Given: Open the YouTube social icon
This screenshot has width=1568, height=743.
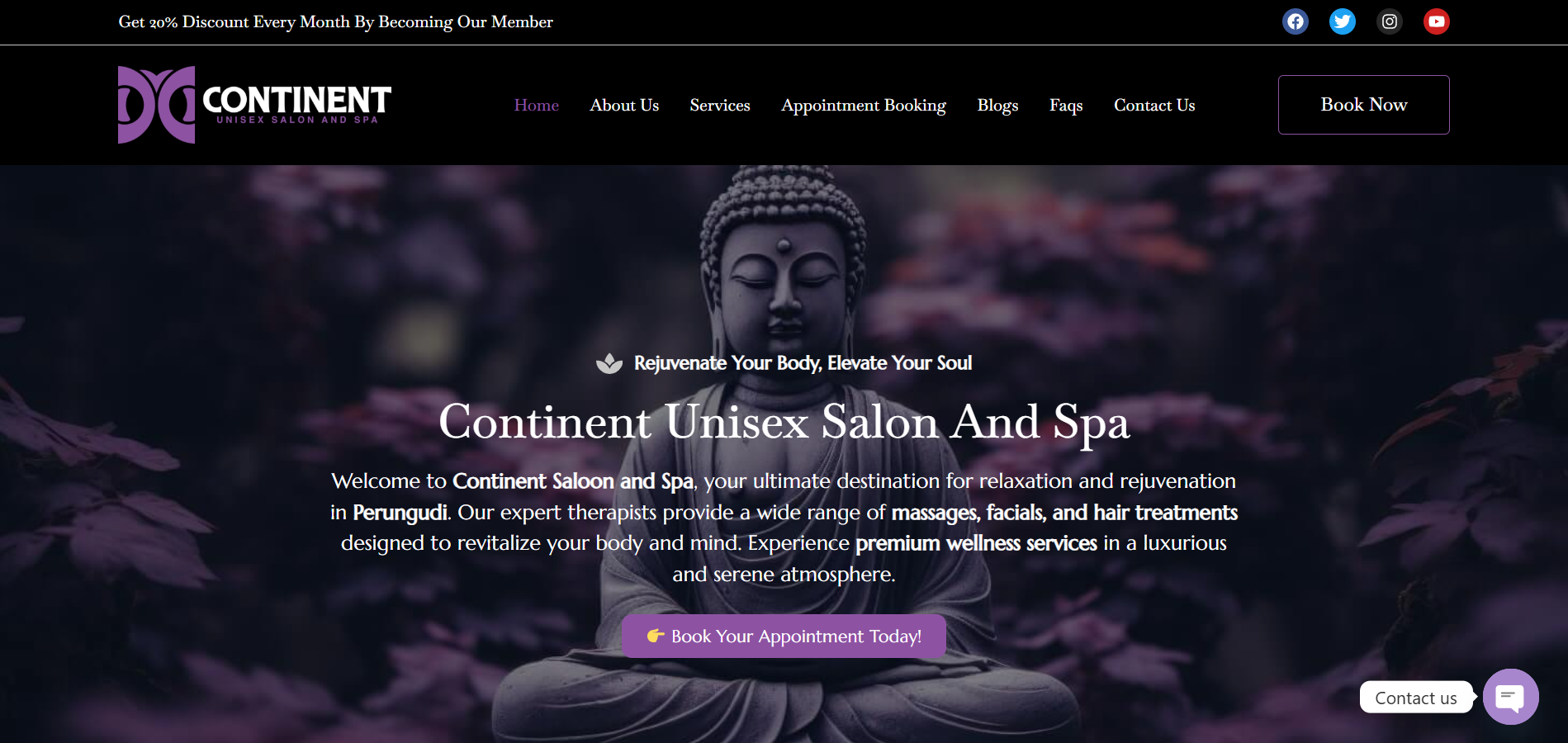Looking at the screenshot, I should pyautogui.click(x=1437, y=21).
